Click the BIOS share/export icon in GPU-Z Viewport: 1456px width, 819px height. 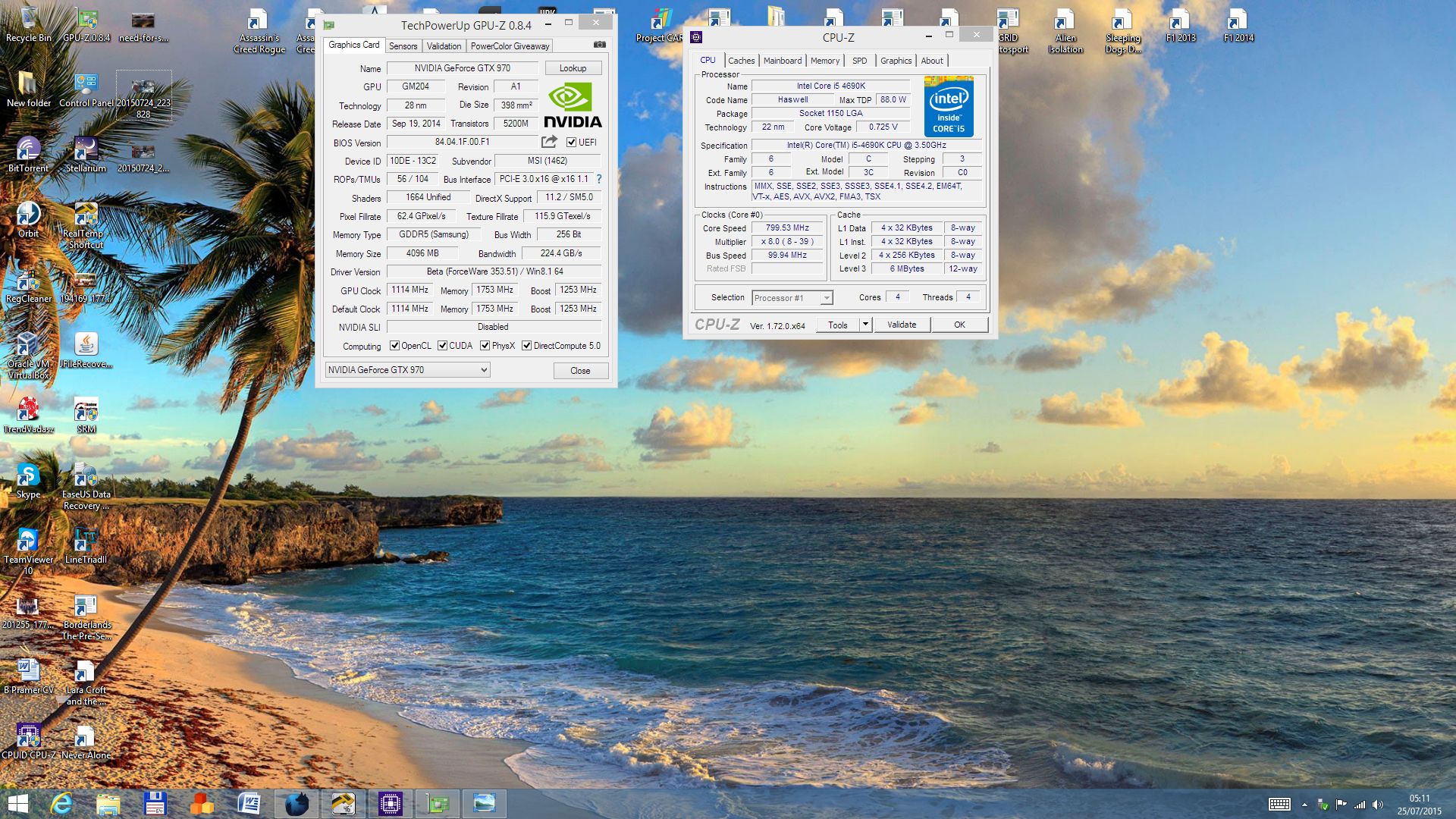pos(549,142)
